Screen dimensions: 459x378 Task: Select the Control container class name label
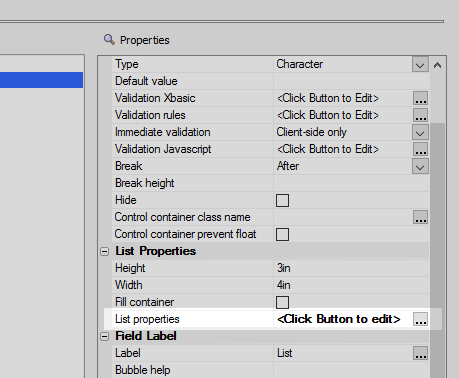click(182, 217)
